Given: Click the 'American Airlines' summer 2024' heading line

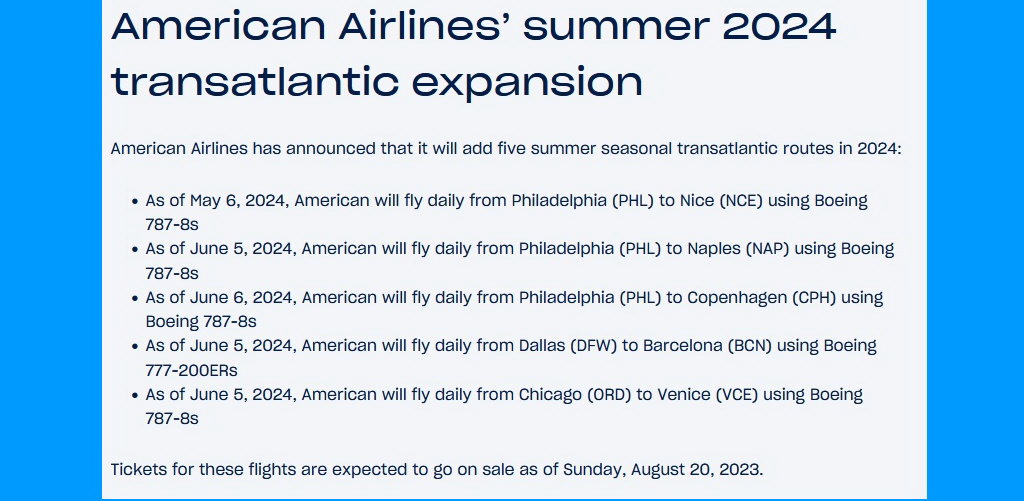Looking at the screenshot, I should [x=473, y=26].
